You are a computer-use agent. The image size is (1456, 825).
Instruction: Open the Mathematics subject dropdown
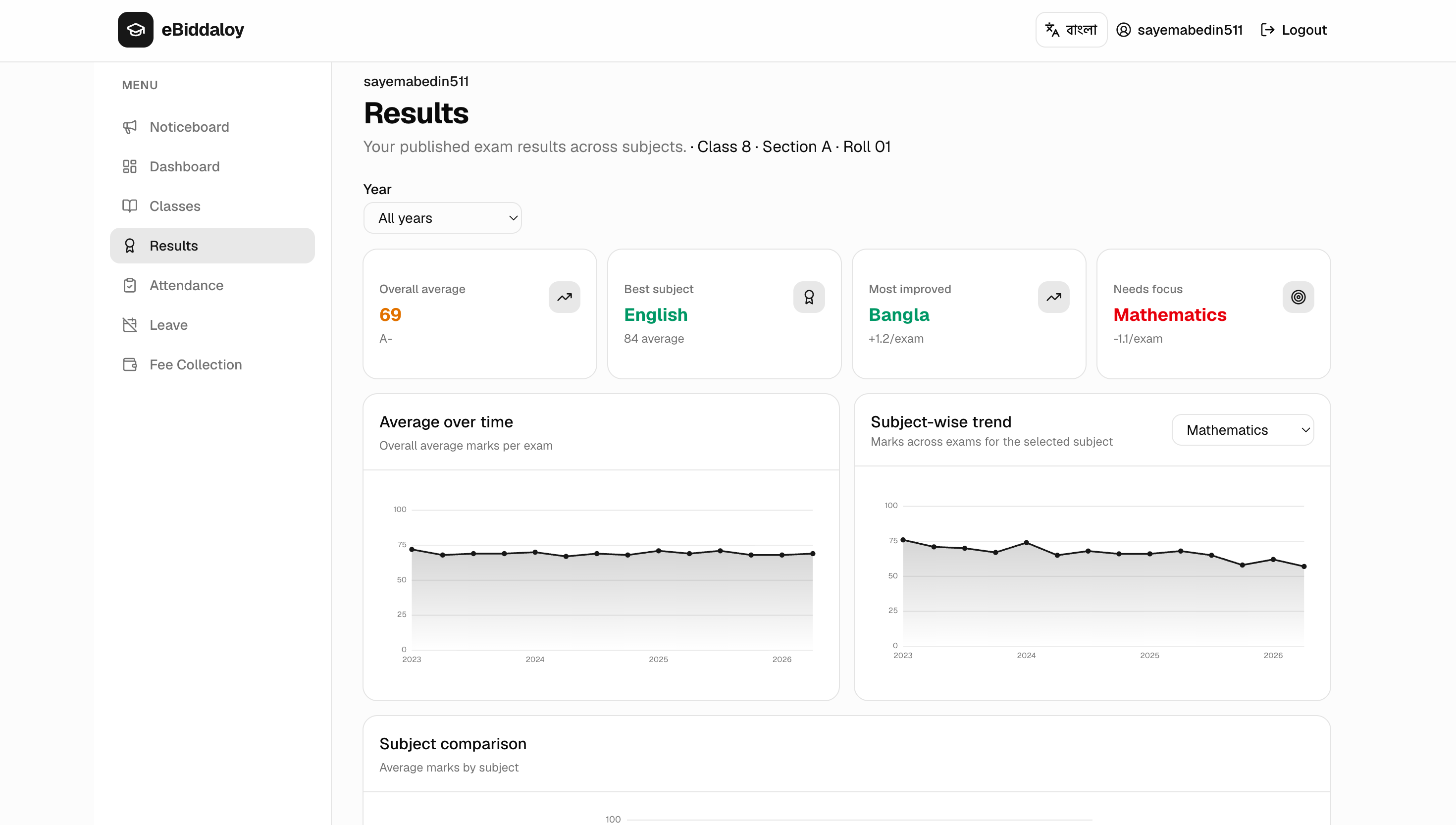click(x=1243, y=430)
